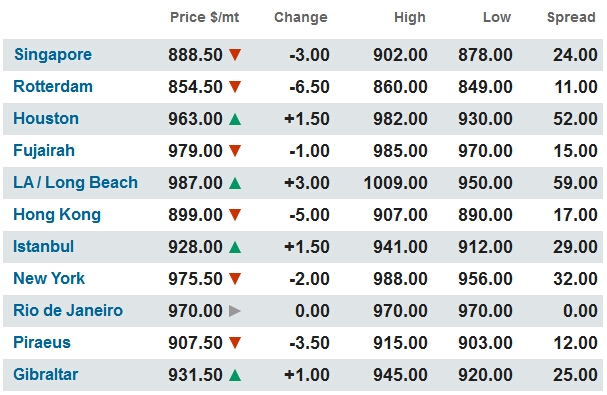This screenshot has height=395, width=607.
Task: Click the green up arrow next to Houston price
Action: coord(235,119)
